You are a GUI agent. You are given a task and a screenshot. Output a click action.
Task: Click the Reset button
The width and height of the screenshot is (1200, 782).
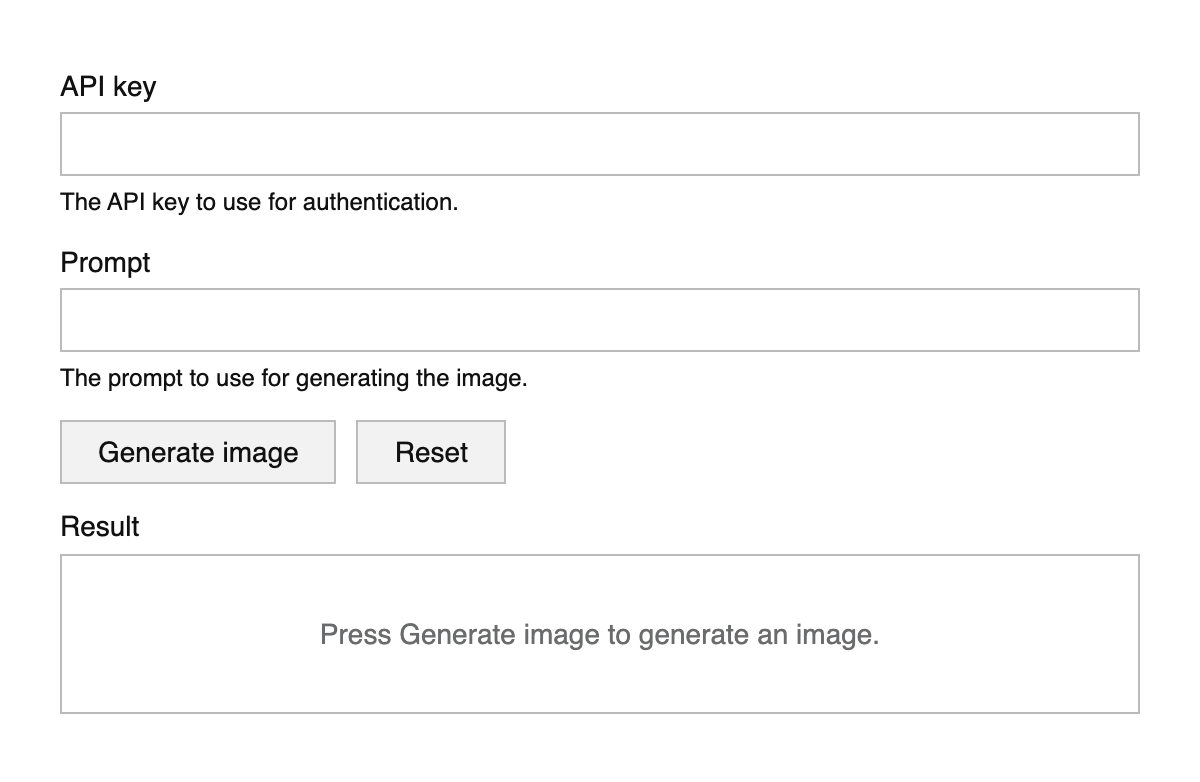(431, 452)
